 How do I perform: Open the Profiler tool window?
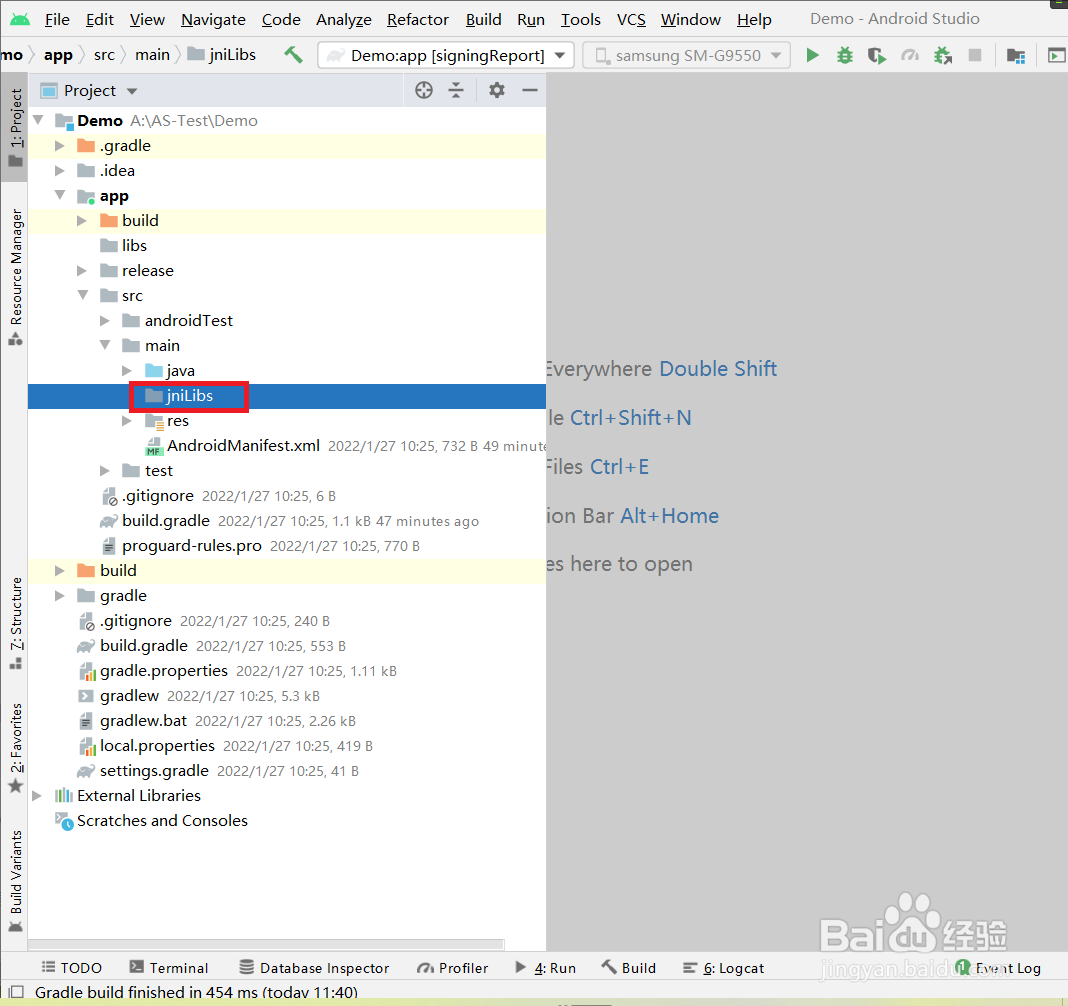[452, 968]
